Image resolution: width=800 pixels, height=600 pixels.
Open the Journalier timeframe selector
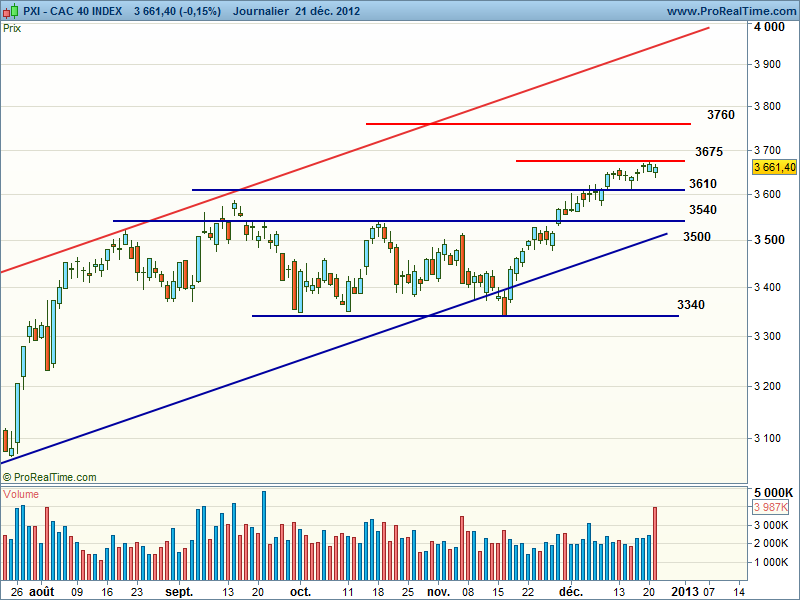[x=260, y=10]
